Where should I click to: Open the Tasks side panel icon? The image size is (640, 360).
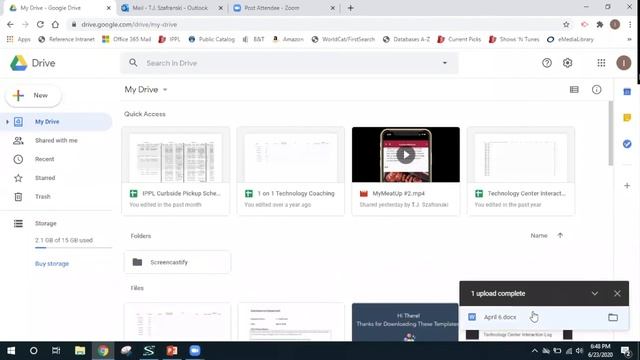(627, 144)
